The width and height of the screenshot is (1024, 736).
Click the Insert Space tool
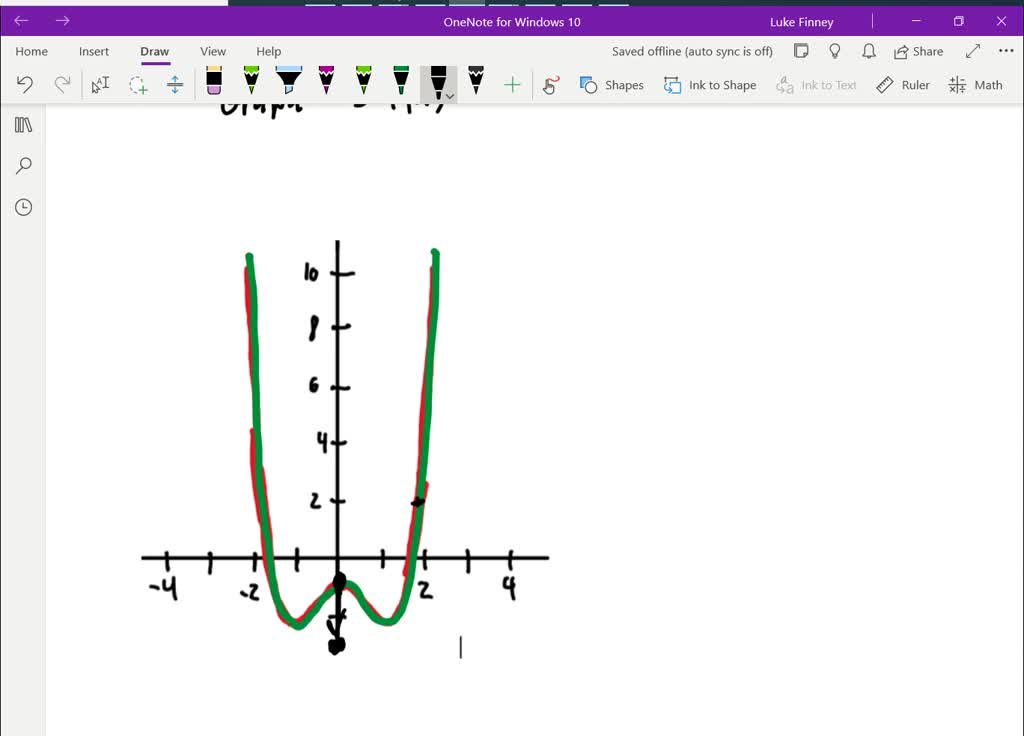tap(175, 85)
